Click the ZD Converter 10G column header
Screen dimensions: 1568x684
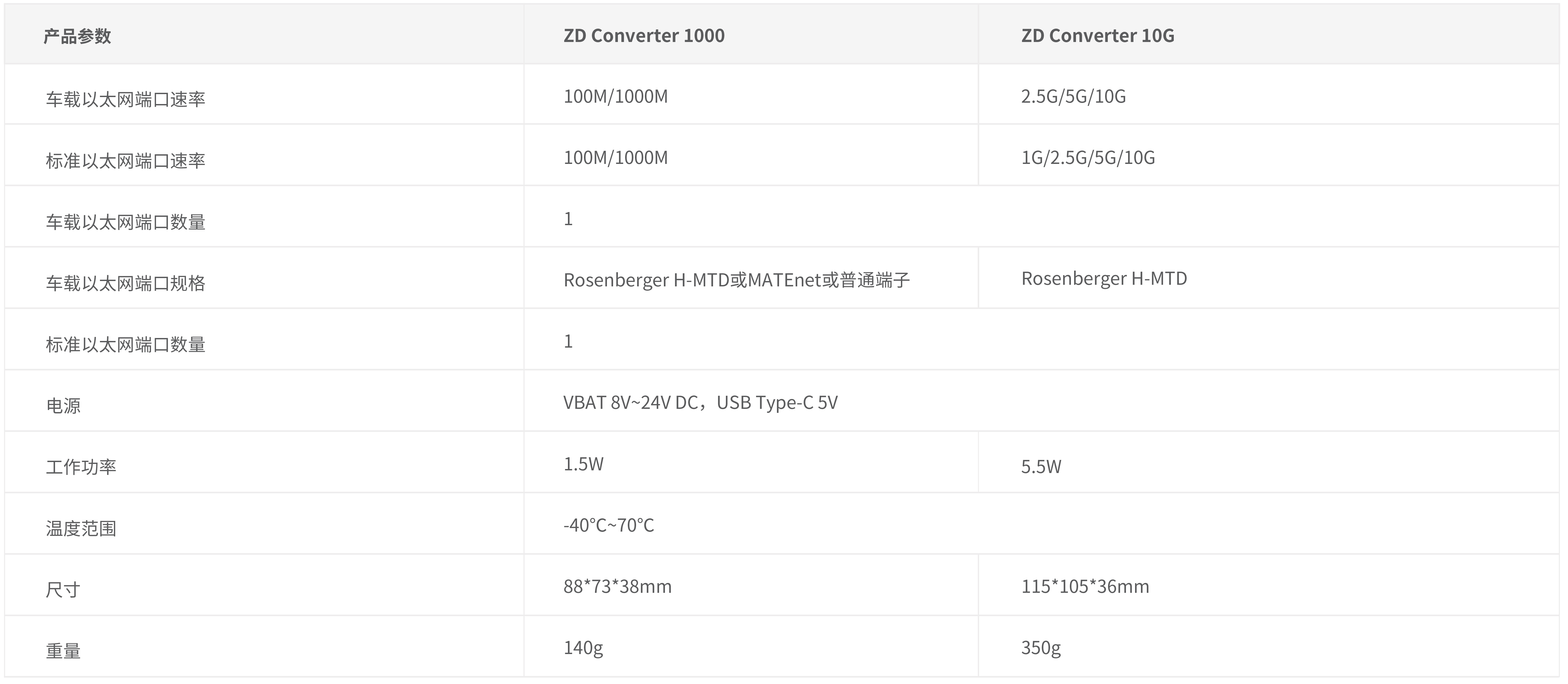[x=1097, y=35]
